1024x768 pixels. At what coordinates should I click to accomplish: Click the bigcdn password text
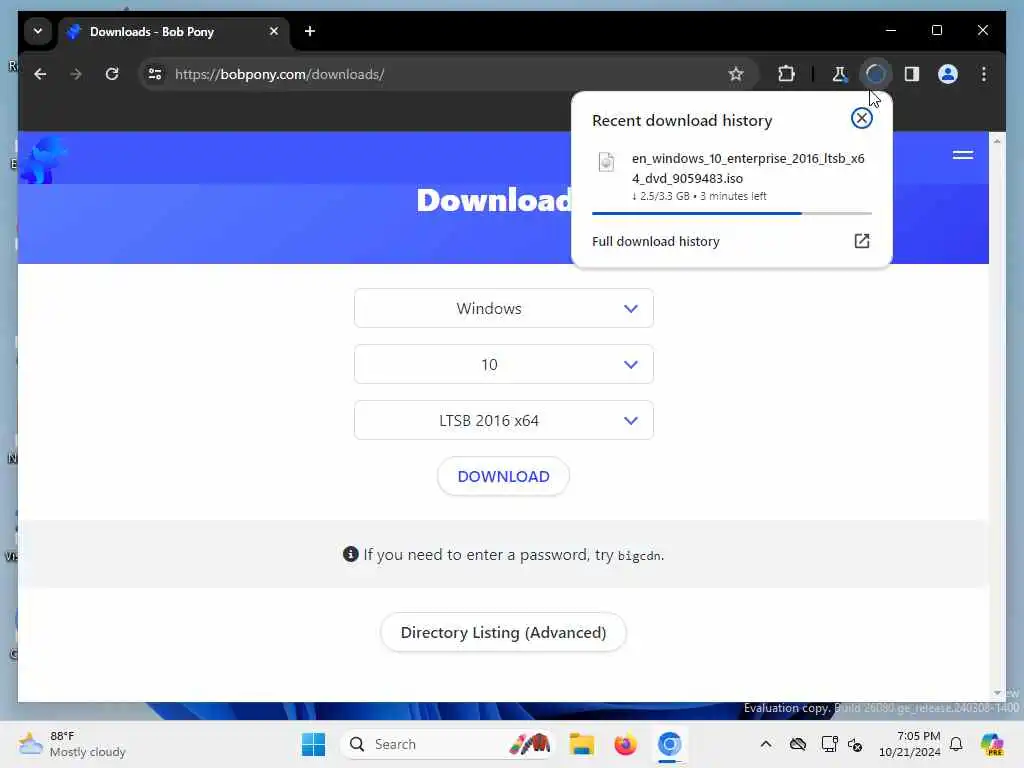point(639,556)
